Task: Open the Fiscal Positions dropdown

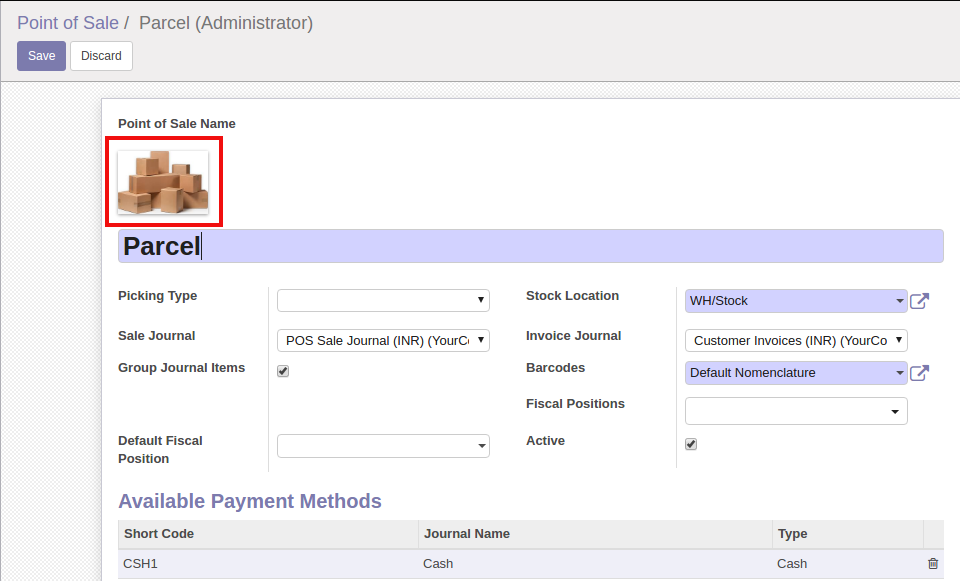Action: pos(796,411)
